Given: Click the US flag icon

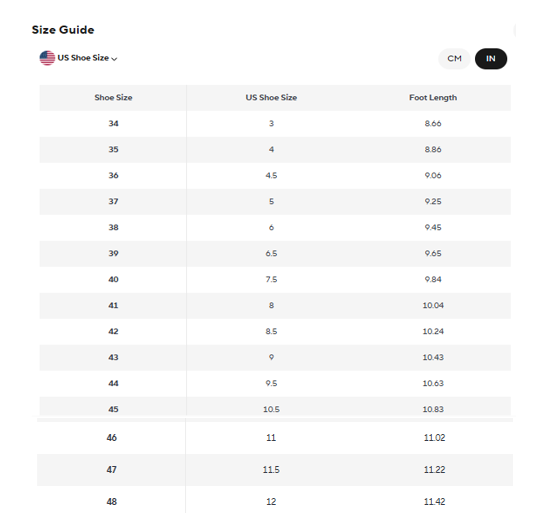Looking at the screenshot, I should tap(47, 58).
